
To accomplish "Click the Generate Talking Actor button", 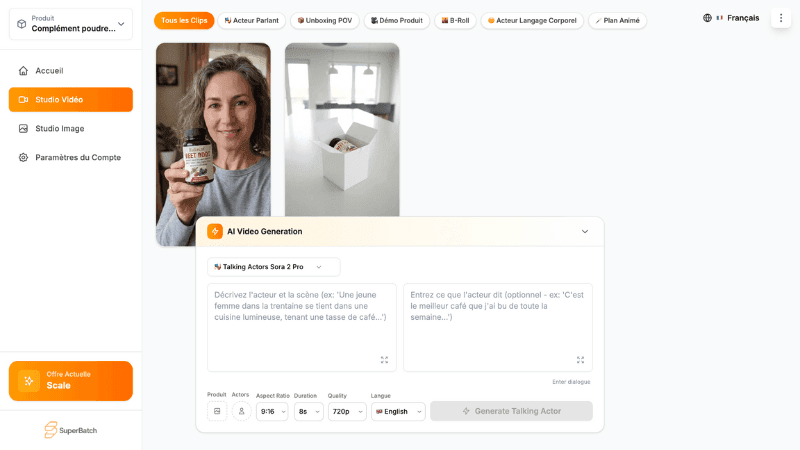I will click(511, 411).
